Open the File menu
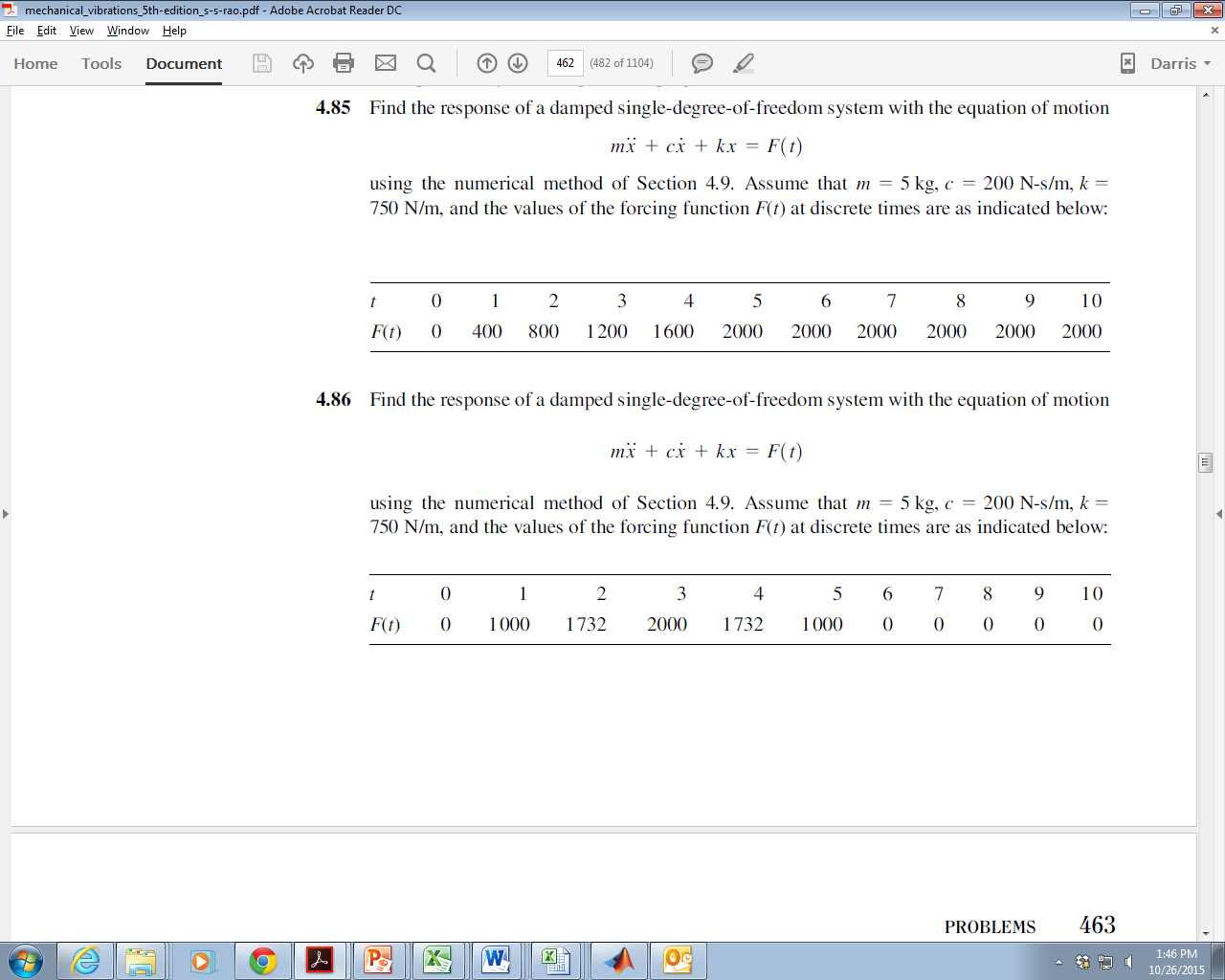This screenshot has width=1225, height=980. (15, 30)
